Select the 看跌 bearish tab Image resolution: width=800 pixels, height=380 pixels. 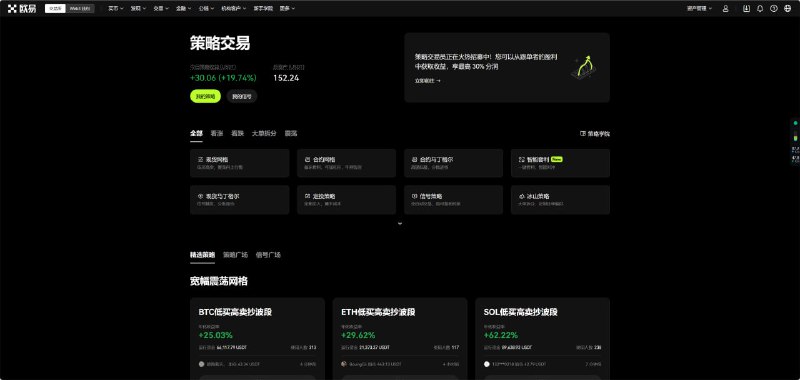237,134
